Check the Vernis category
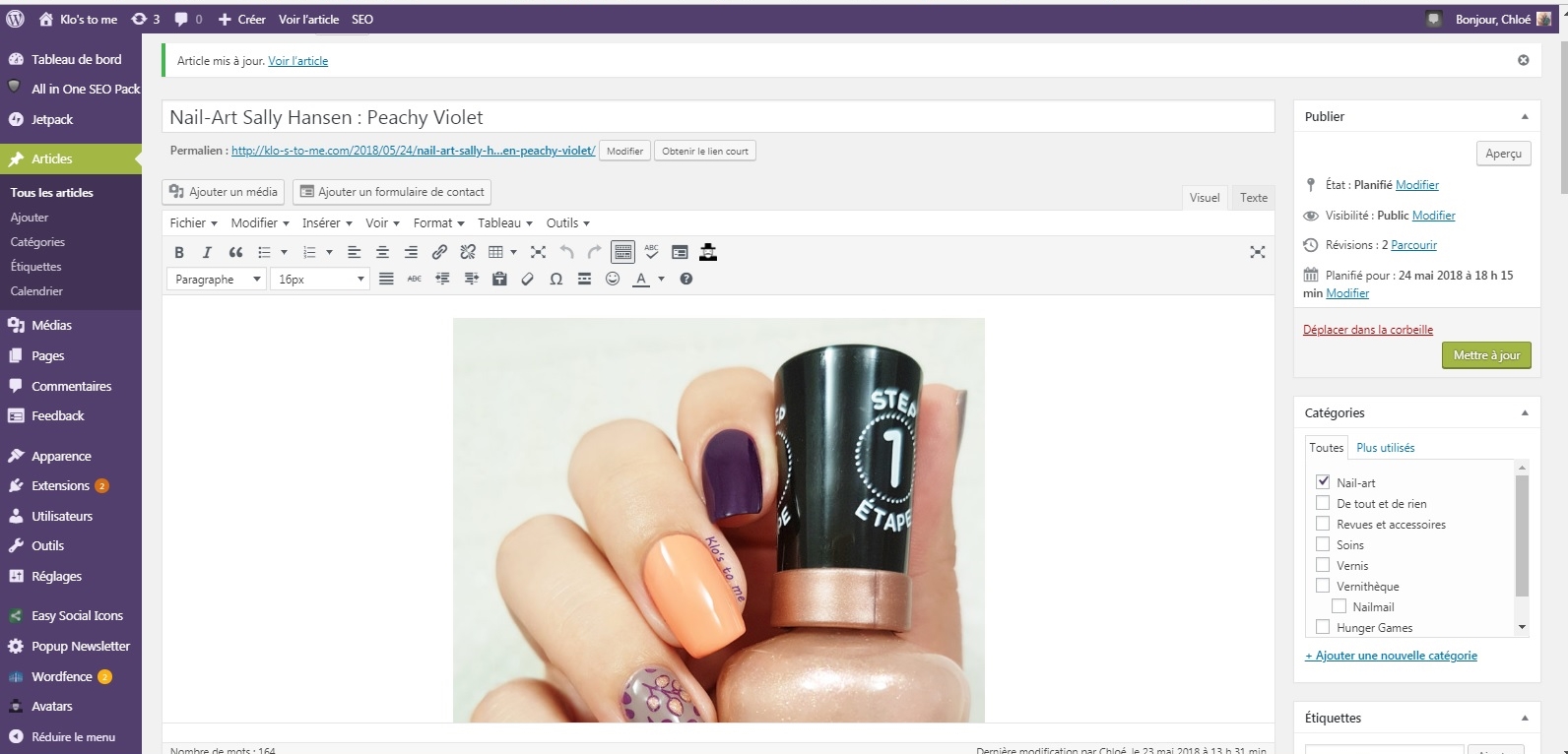The height and width of the screenshot is (754, 1568). pyautogui.click(x=1323, y=565)
